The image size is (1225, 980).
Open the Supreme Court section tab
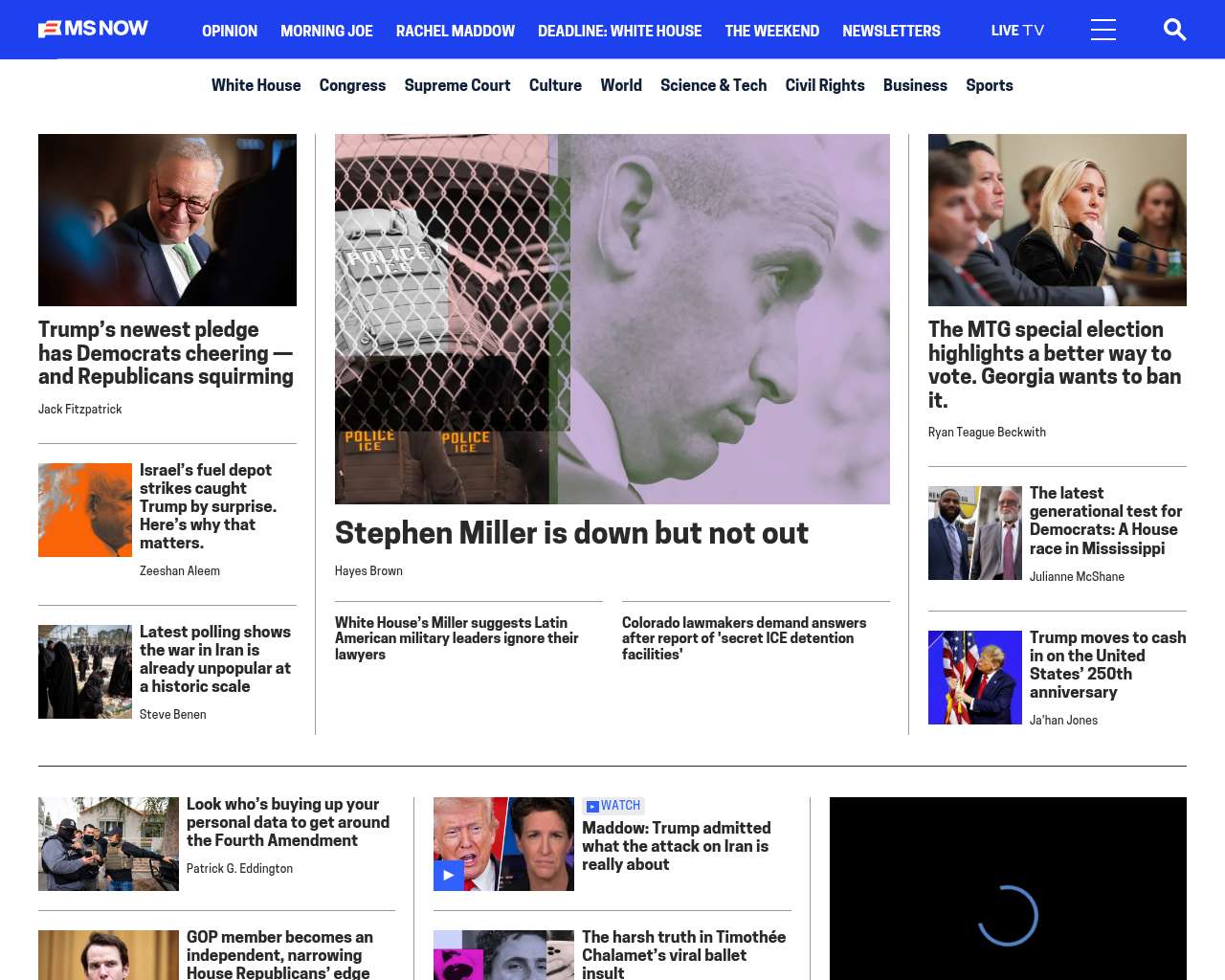(457, 85)
